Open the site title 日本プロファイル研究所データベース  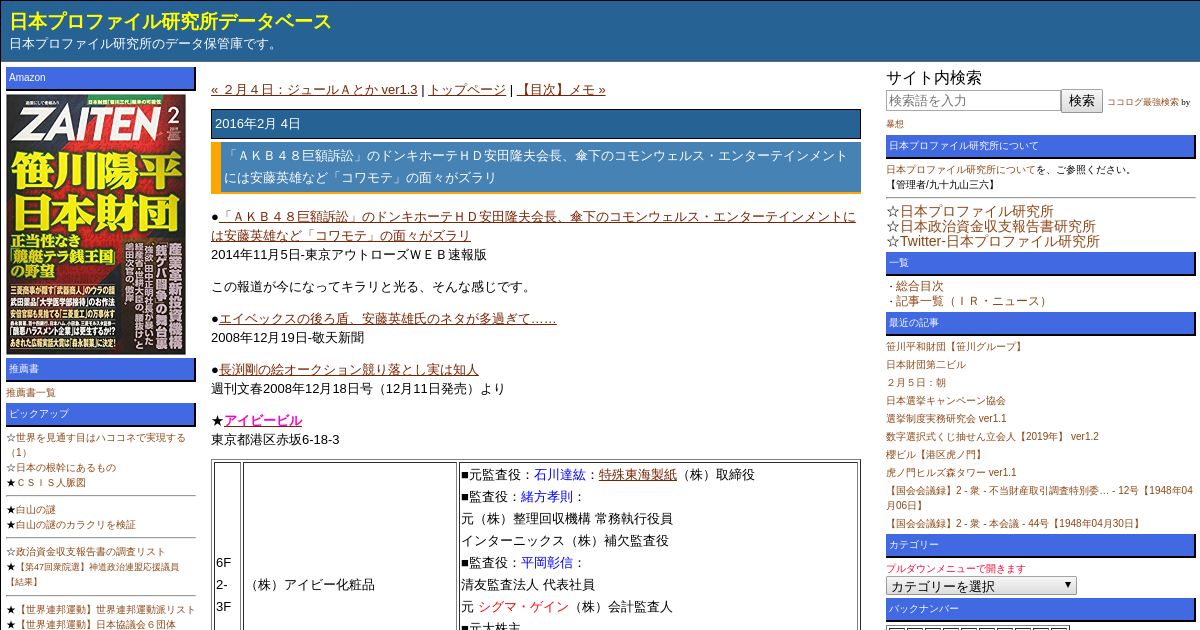(170, 21)
